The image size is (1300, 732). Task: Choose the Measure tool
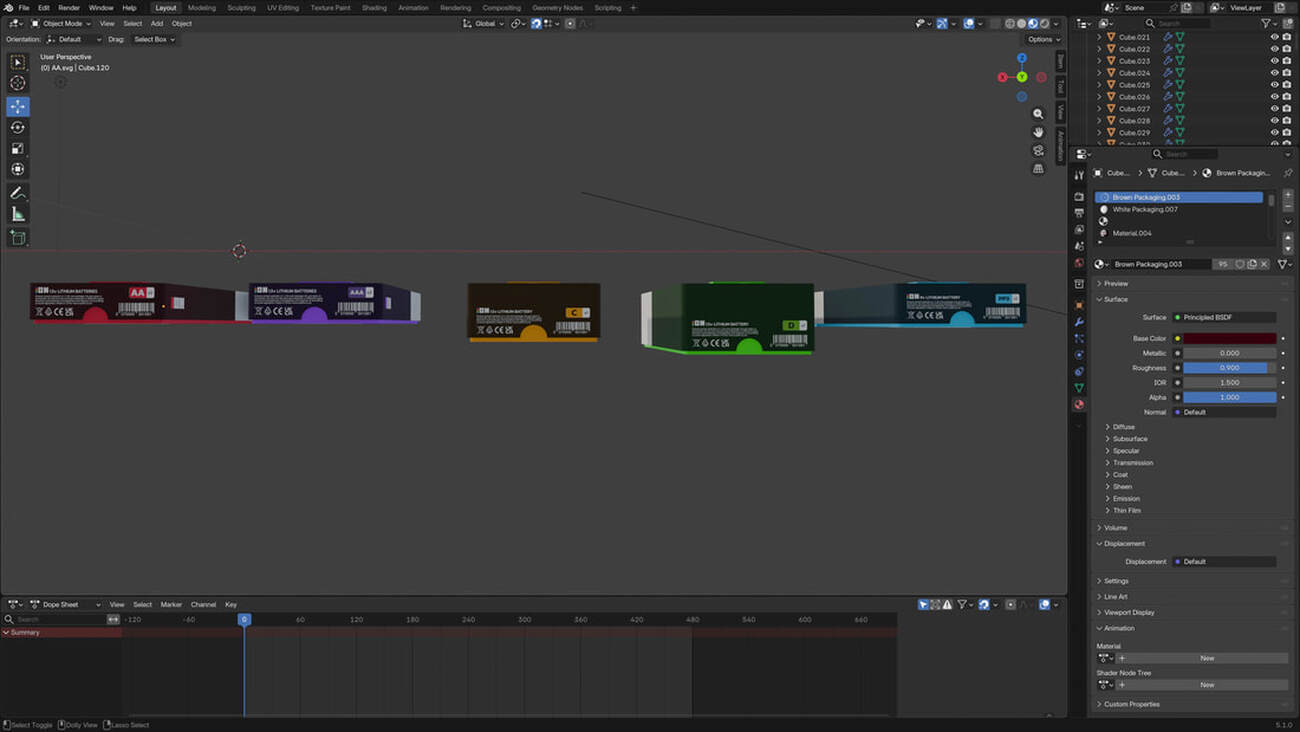18,214
